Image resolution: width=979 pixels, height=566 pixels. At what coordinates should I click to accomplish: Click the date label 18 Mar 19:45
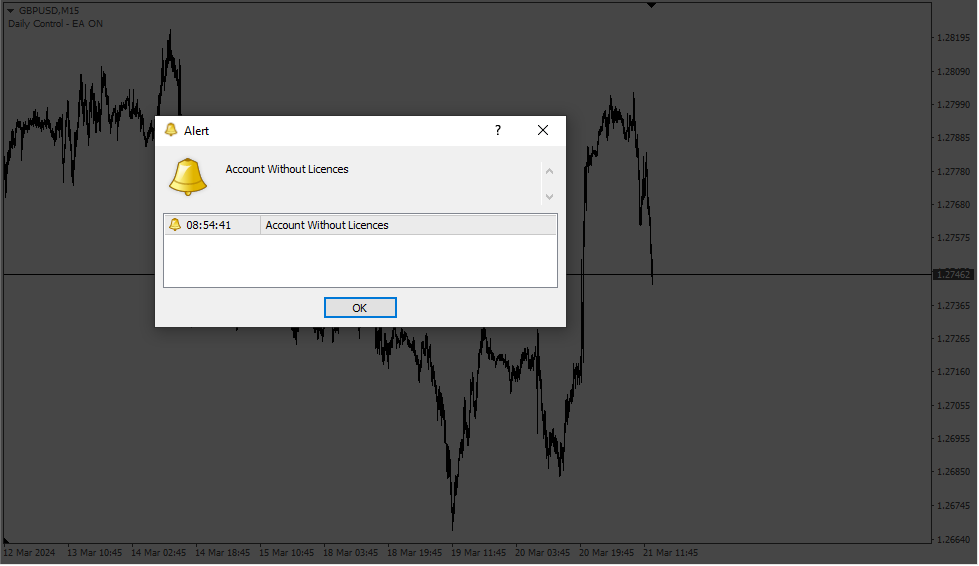[x=415, y=553]
